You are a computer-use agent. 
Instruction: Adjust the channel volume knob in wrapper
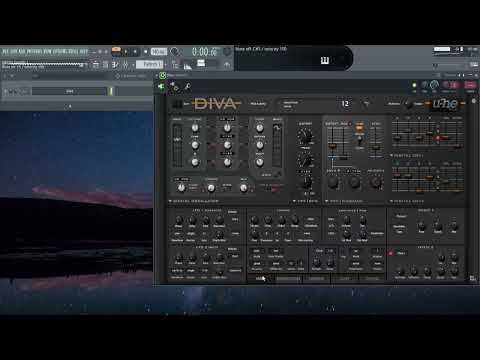(x=434, y=85)
